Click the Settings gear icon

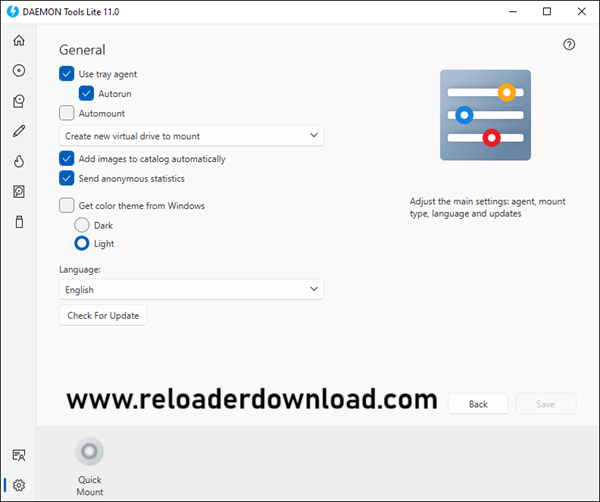19,485
